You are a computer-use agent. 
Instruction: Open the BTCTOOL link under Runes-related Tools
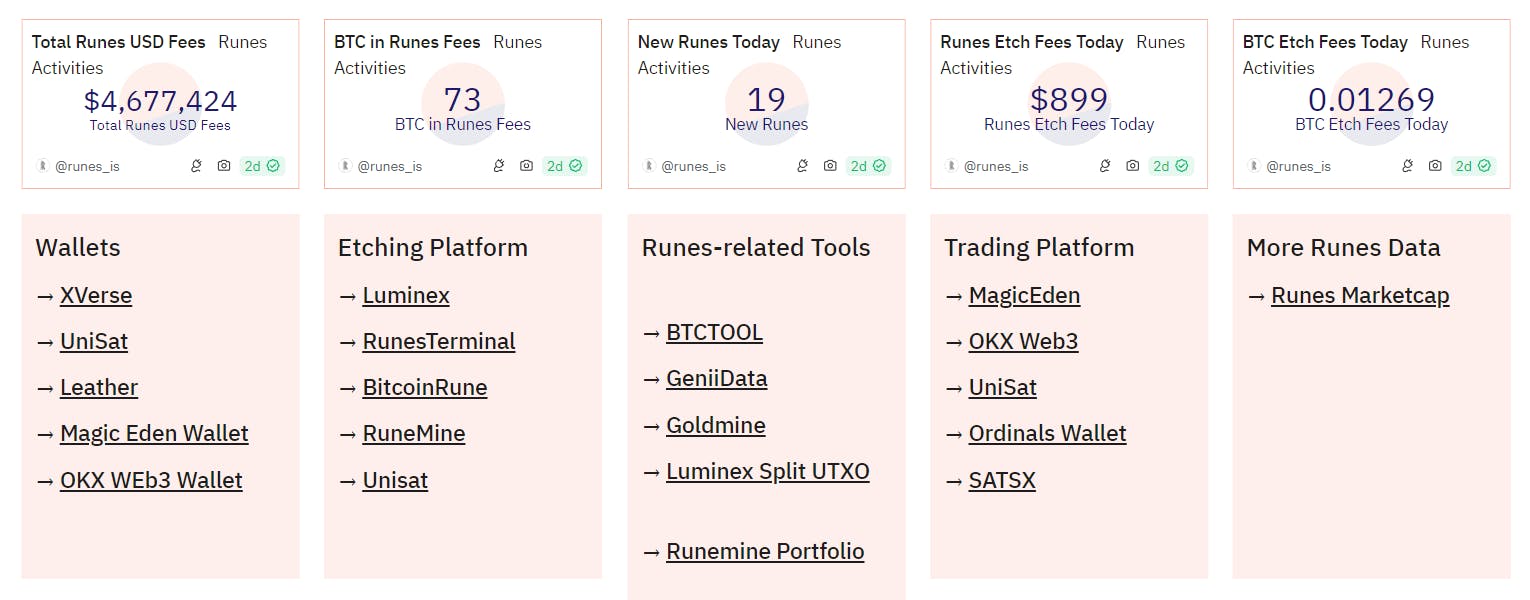714,332
